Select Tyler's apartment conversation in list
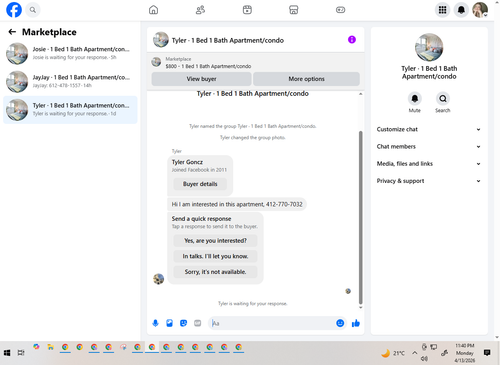The width and height of the screenshot is (500, 365). [x=70, y=110]
